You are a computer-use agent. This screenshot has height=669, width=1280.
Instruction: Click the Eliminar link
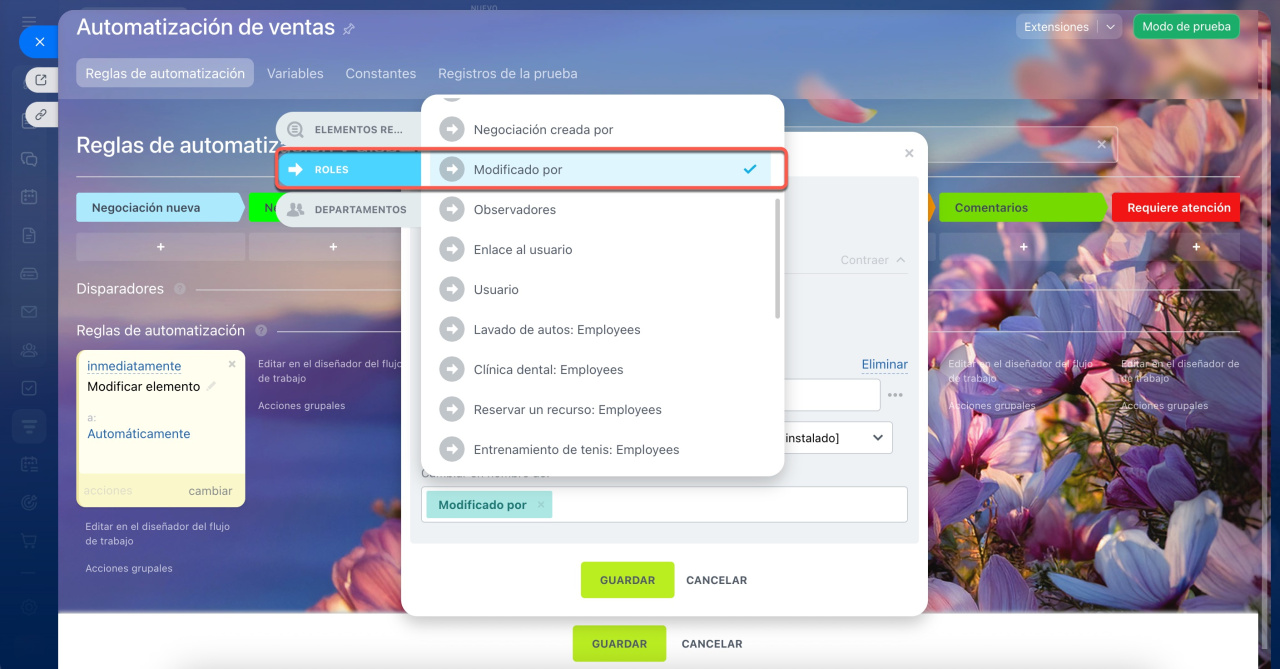click(x=885, y=364)
